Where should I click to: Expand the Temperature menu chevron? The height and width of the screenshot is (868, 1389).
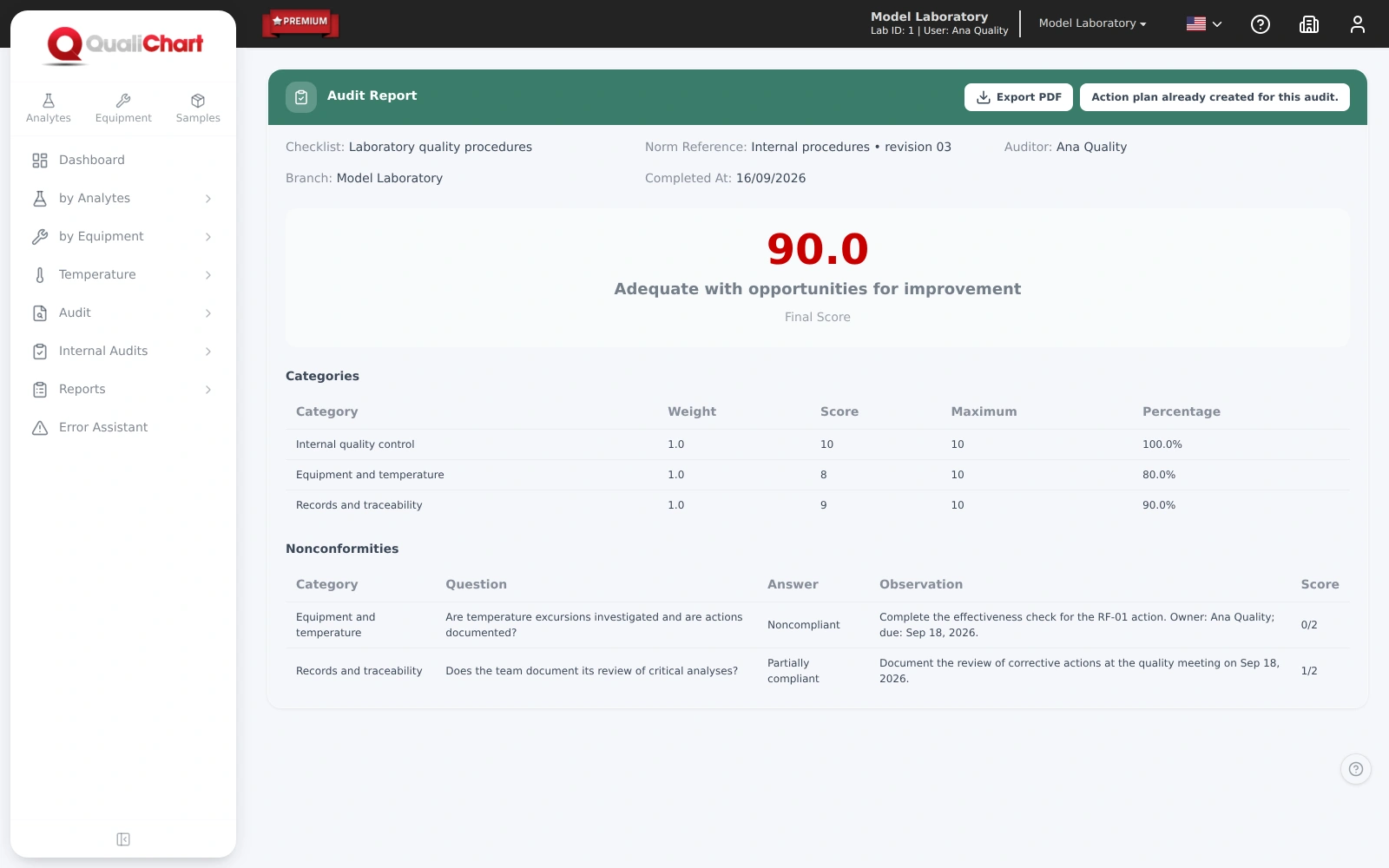tap(208, 275)
